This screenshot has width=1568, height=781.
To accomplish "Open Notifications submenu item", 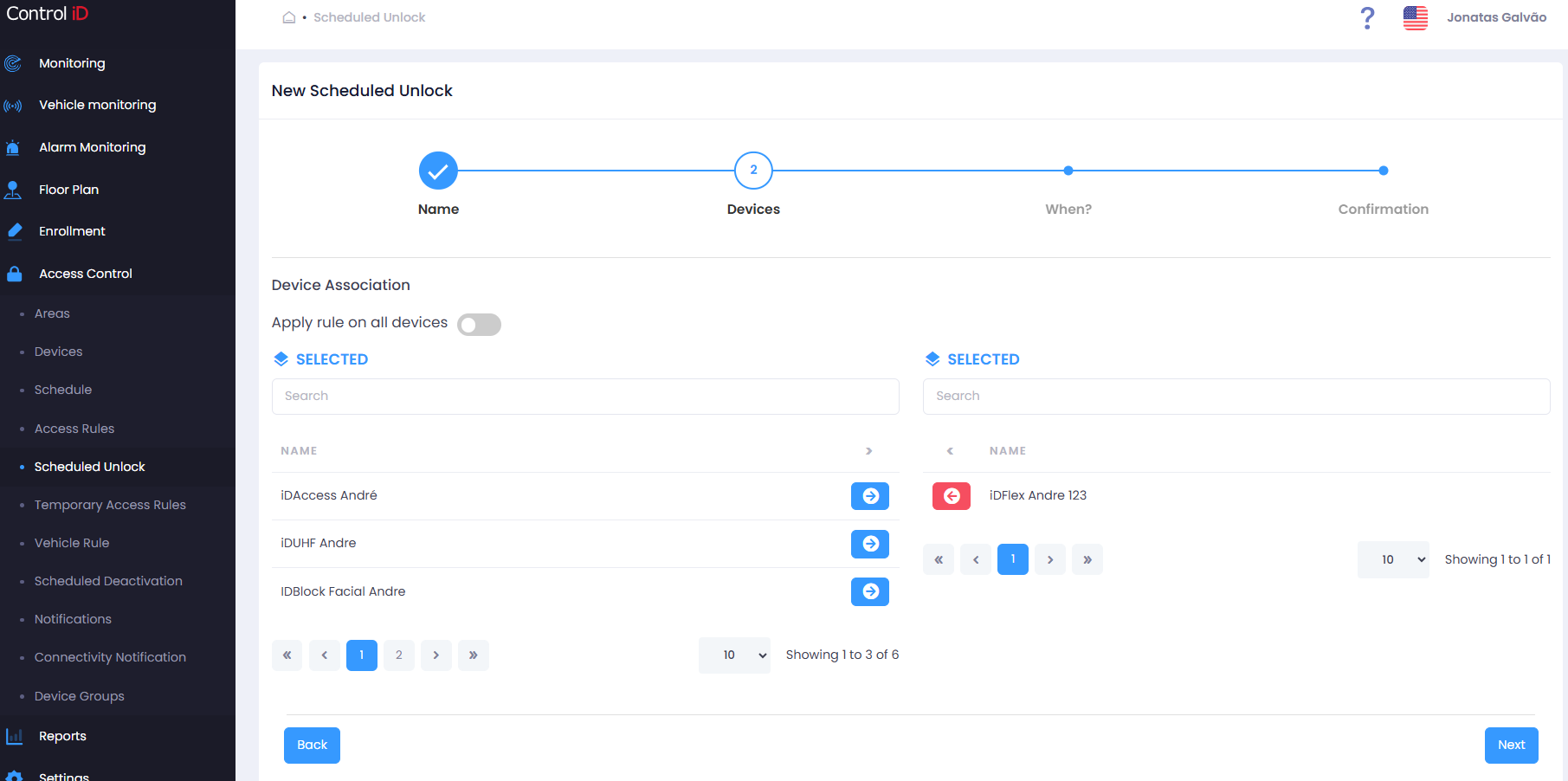I will click(73, 619).
